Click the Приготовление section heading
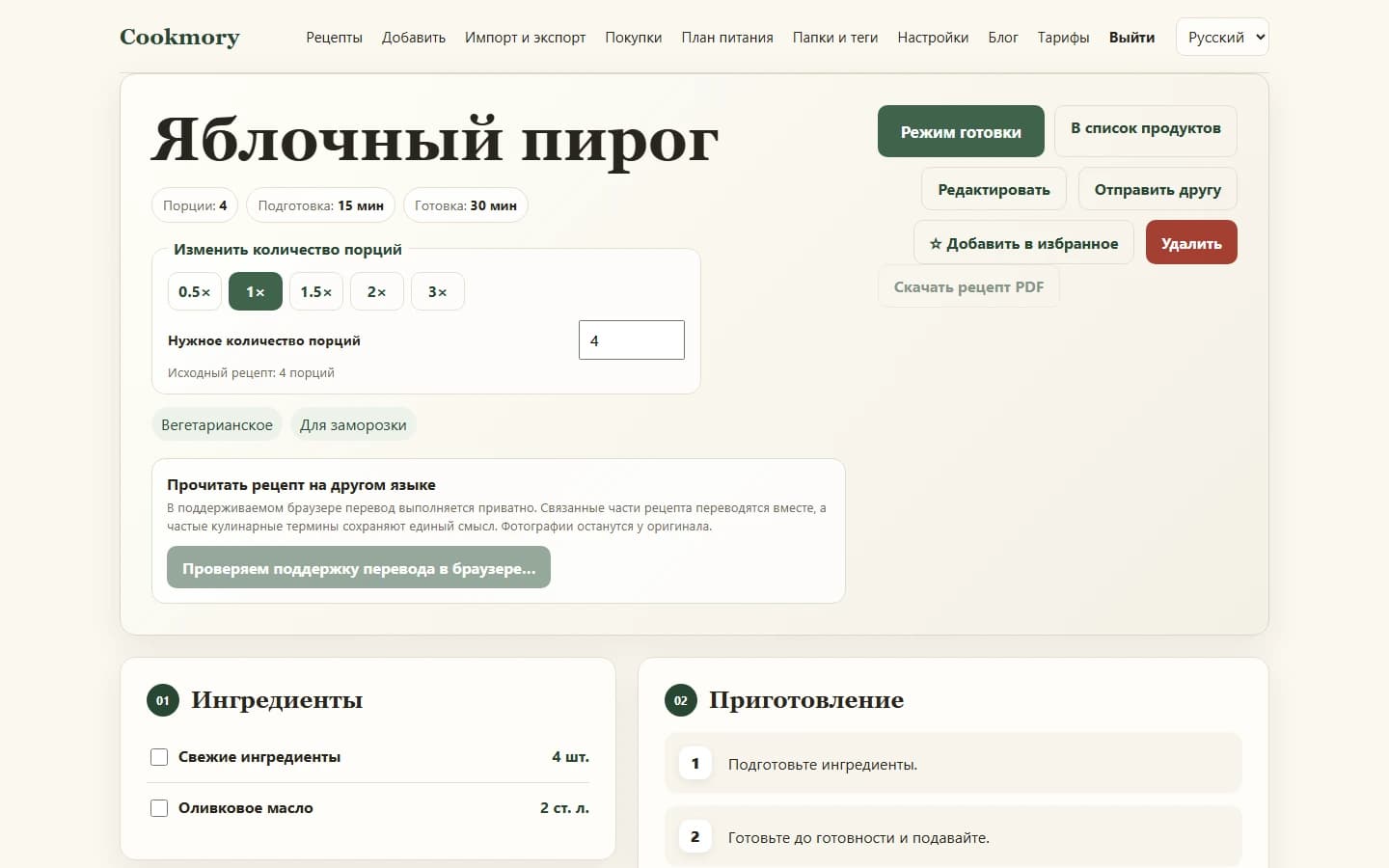 tap(806, 700)
